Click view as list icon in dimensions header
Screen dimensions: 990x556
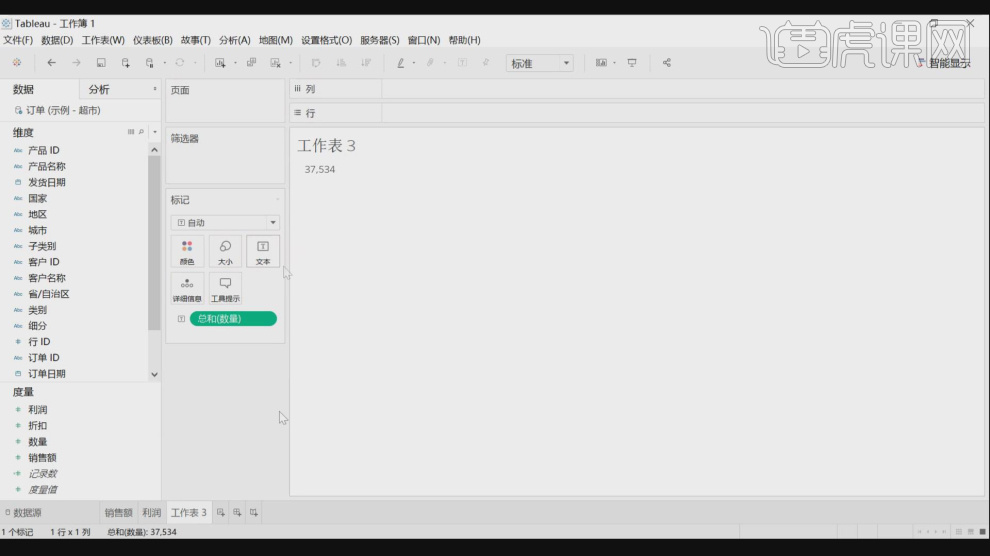click(131, 132)
